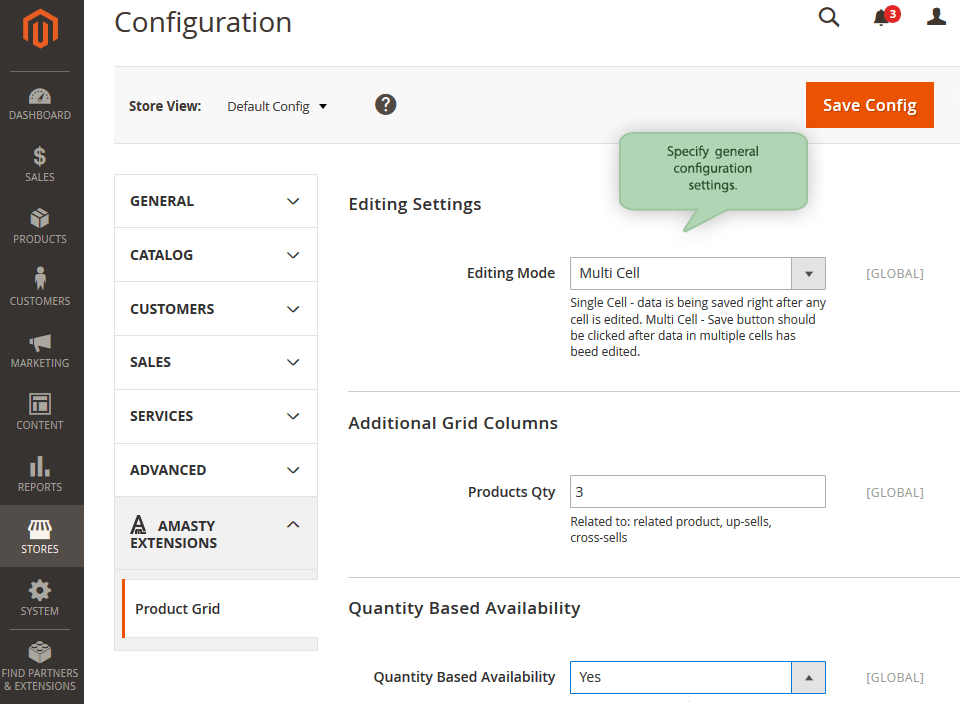The image size is (960, 704).
Task: Expand the Catalog configuration section
Action: (x=216, y=255)
